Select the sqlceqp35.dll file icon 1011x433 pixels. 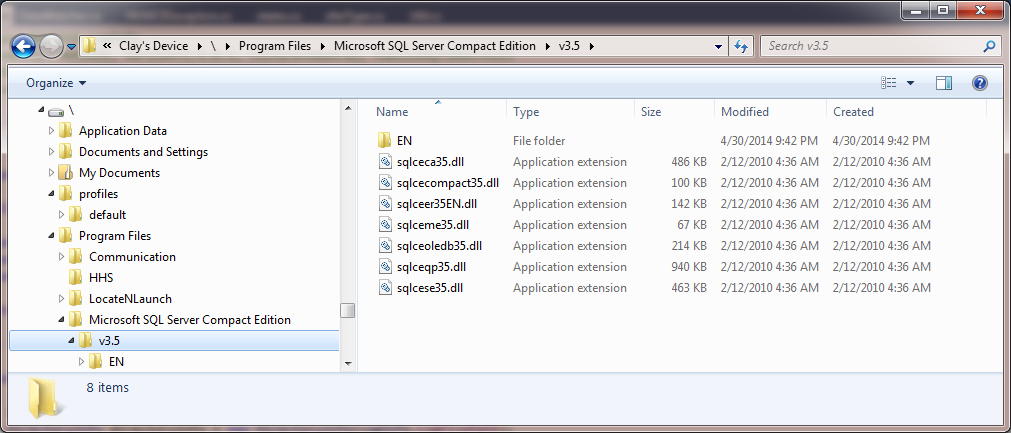tap(385, 267)
